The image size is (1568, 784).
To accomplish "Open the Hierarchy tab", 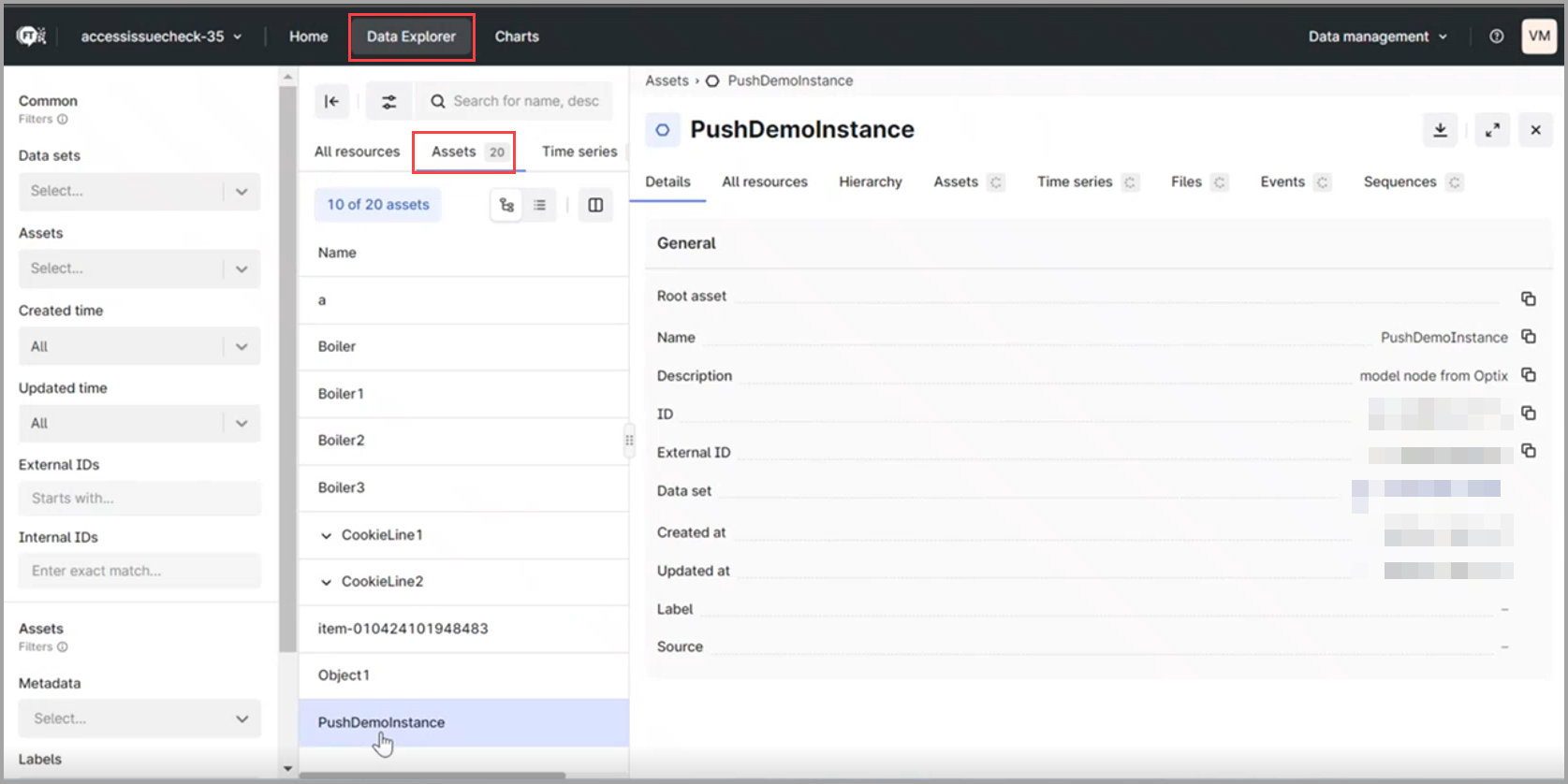I will (x=871, y=181).
